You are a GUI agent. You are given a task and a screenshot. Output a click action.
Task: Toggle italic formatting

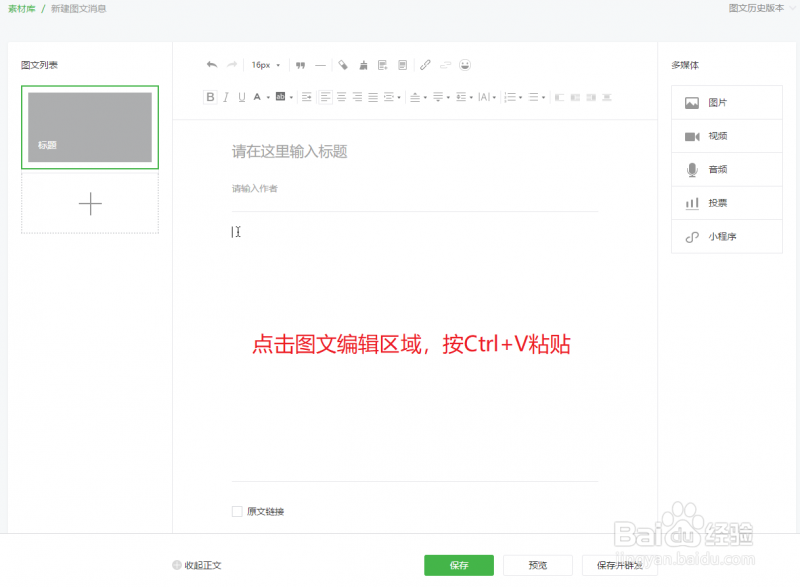coord(226,97)
